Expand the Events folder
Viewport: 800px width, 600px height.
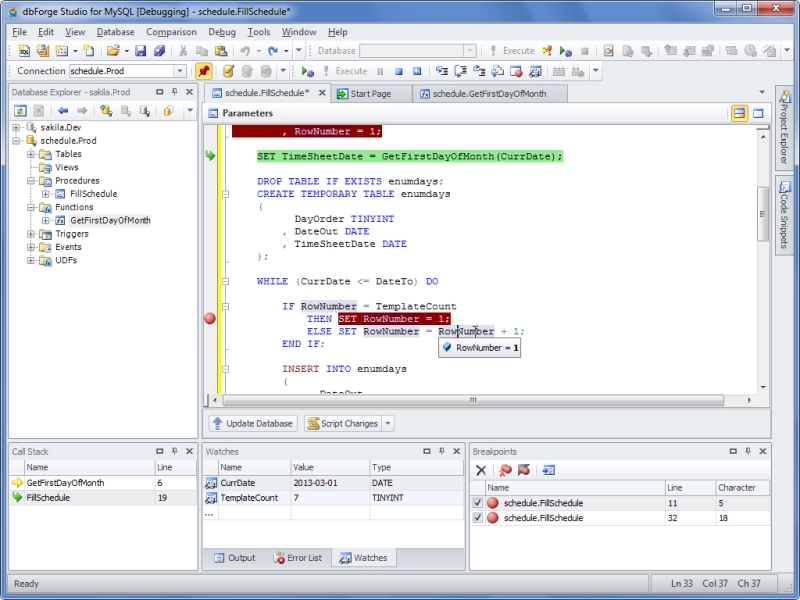31,246
